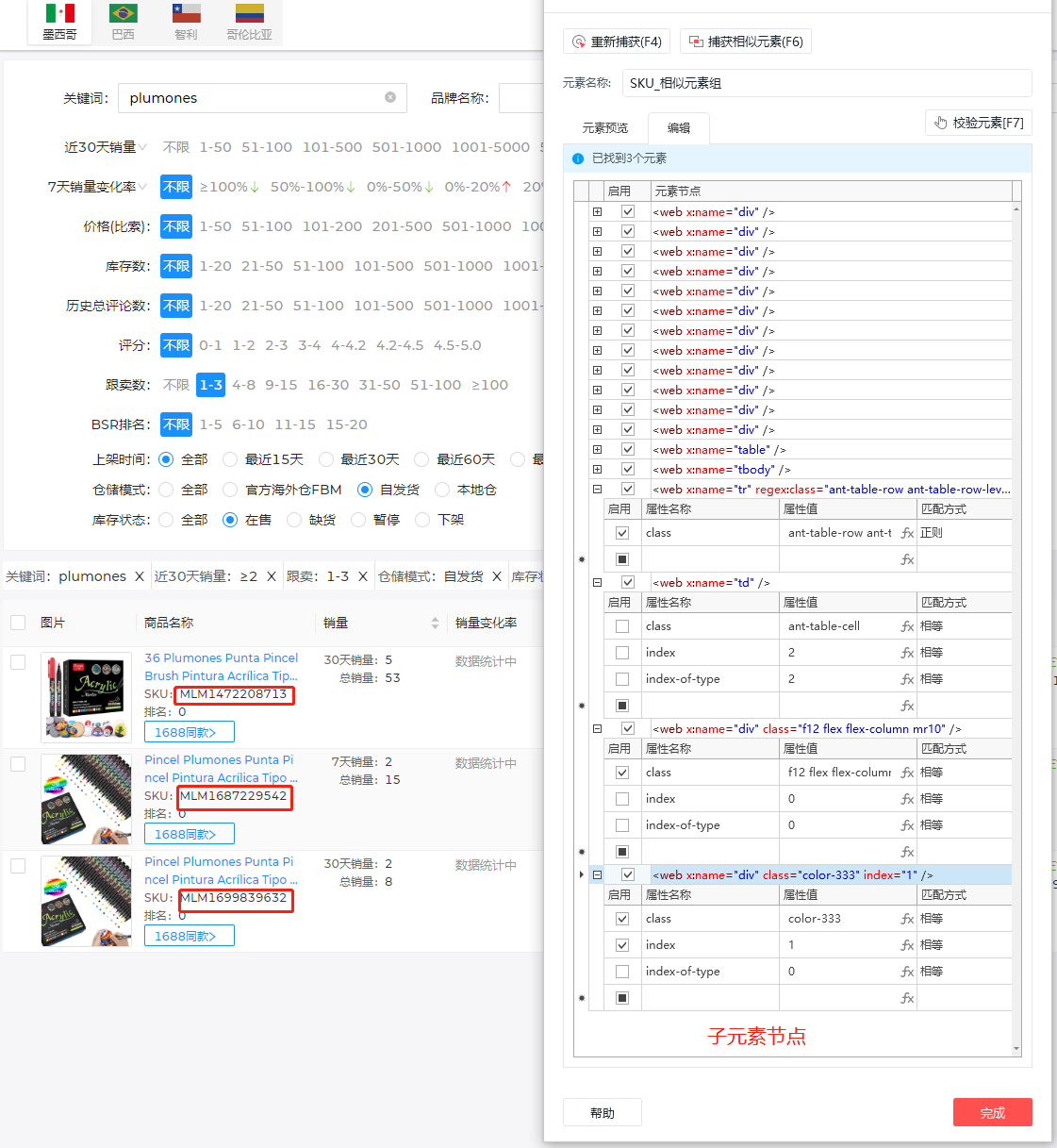The height and width of the screenshot is (1148, 1057).
Task: Toggle enable checkbox for table node
Action: (628, 450)
